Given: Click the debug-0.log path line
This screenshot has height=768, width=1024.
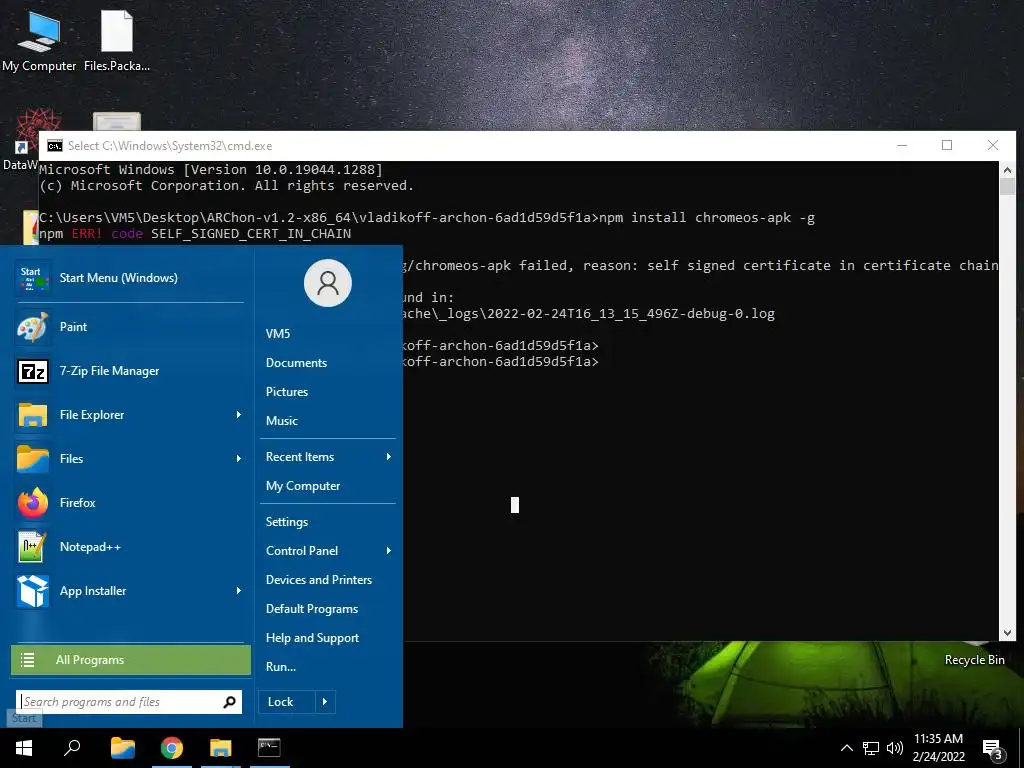Looking at the screenshot, I should (x=588, y=313).
